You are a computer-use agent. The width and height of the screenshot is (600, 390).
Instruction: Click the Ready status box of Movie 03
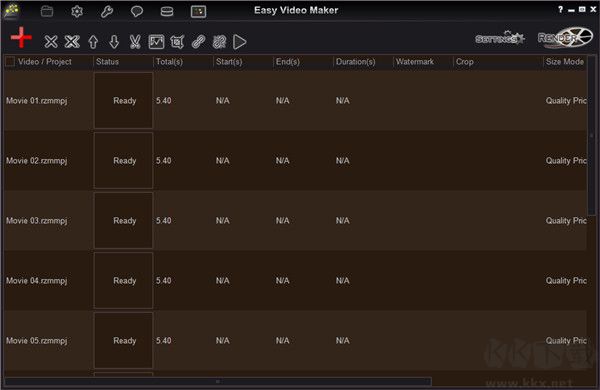pyautogui.click(x=124, y=221)
